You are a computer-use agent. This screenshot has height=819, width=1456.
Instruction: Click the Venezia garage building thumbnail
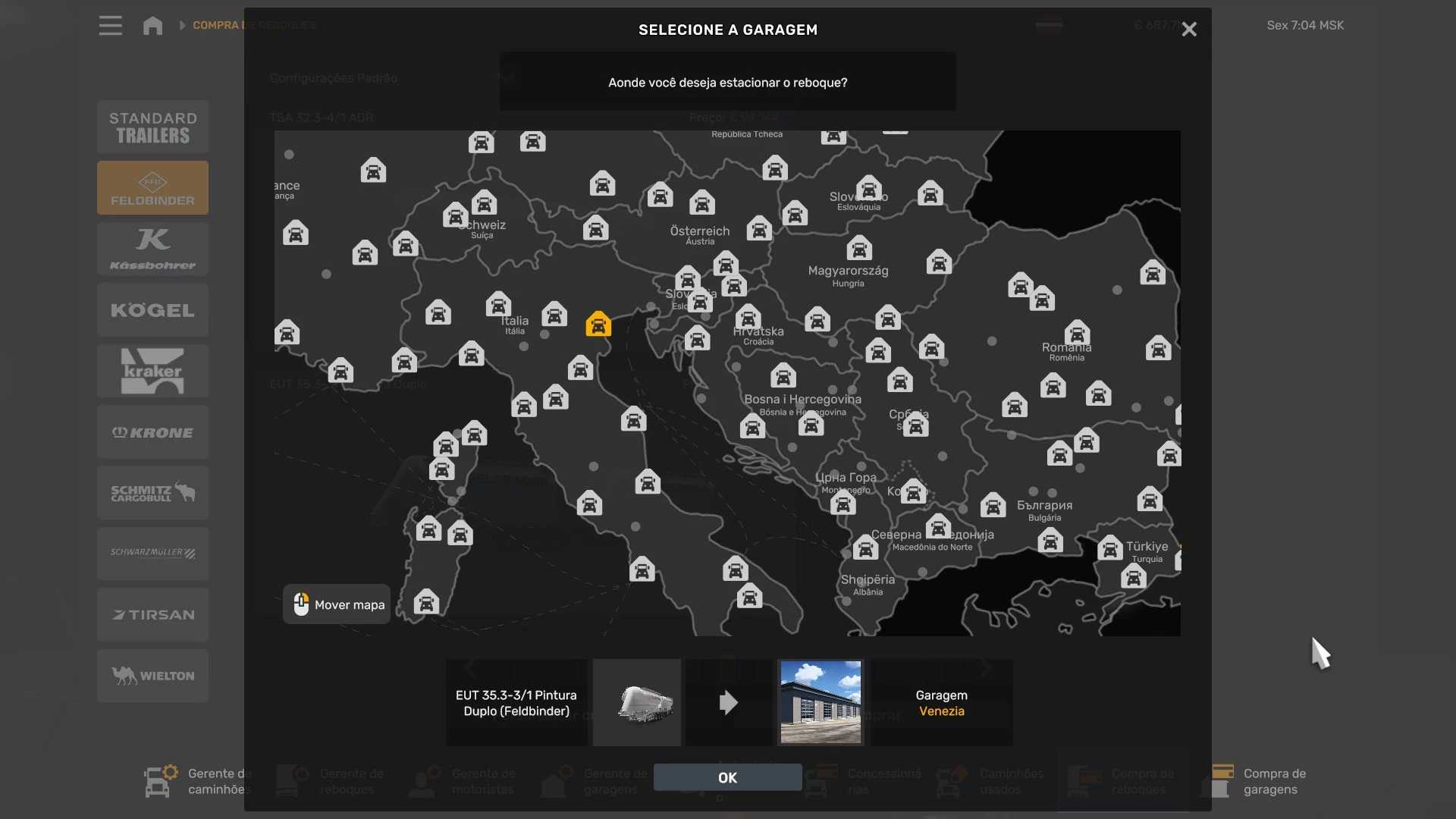pyautogui.click(x=821, y=702)
